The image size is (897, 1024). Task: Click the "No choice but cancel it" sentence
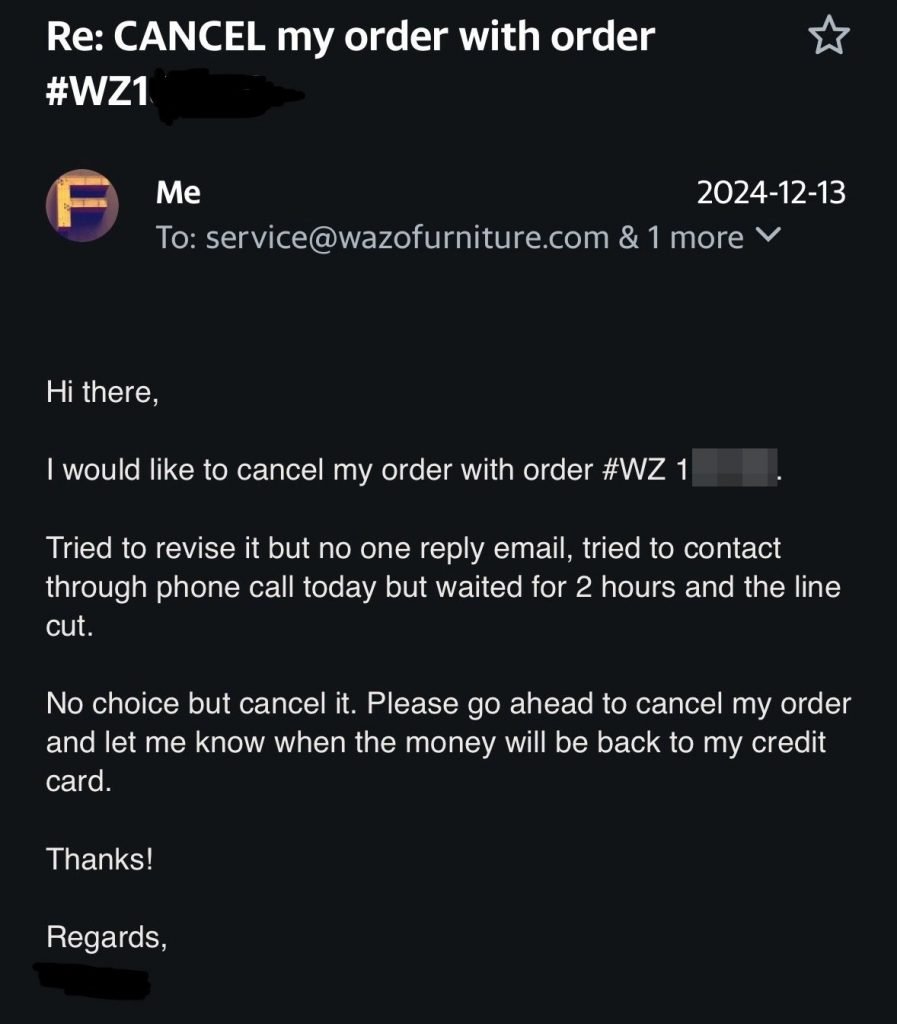click(x=203, y=703)
